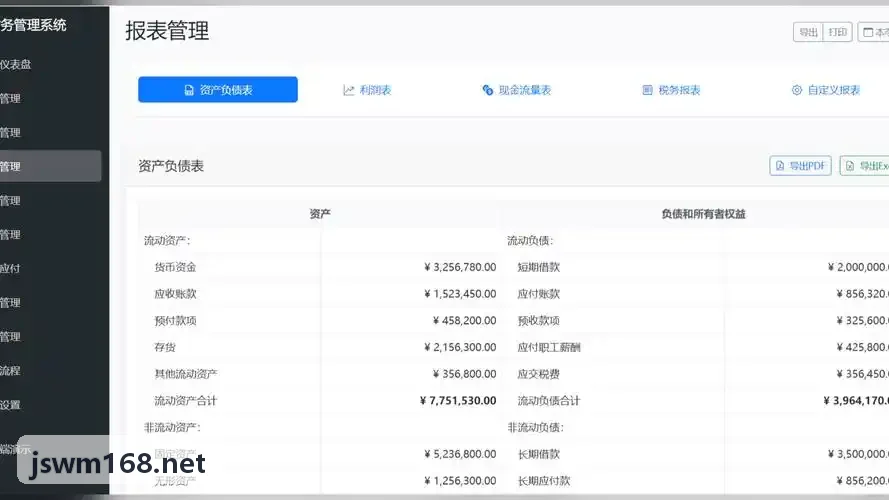Select the 货币资金 row label

click(175, 267)
